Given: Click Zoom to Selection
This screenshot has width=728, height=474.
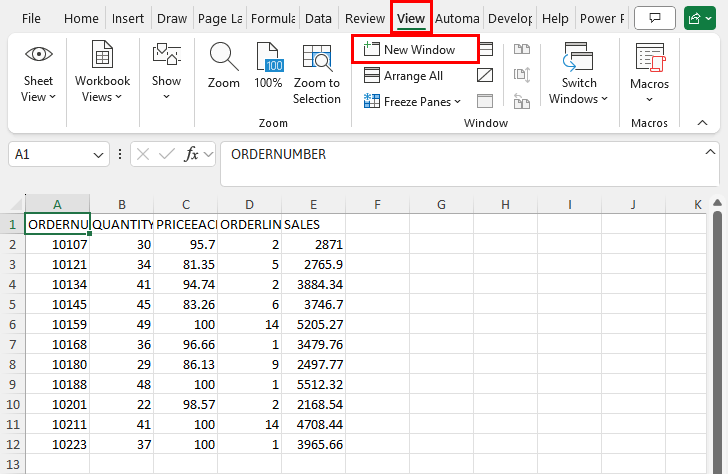Looking at the screenshot, I should [x=317, y=73].
